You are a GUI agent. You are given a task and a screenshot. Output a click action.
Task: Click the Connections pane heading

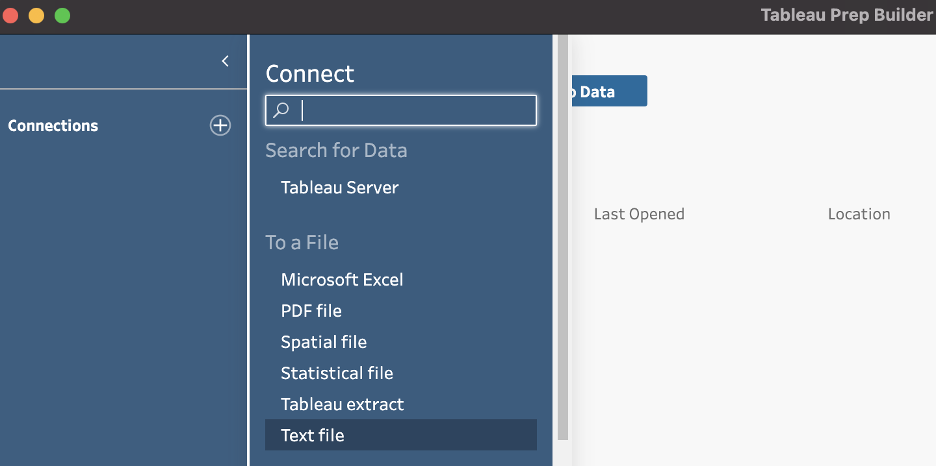[53, 126]
